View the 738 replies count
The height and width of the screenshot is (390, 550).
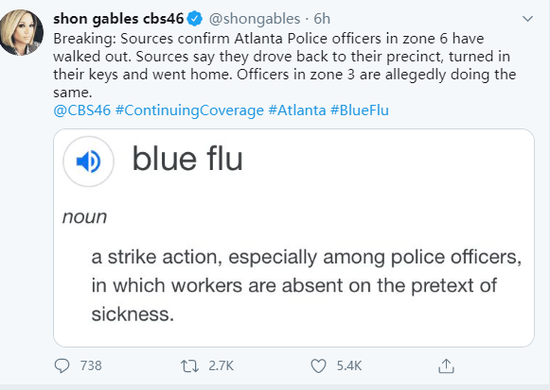91,366
